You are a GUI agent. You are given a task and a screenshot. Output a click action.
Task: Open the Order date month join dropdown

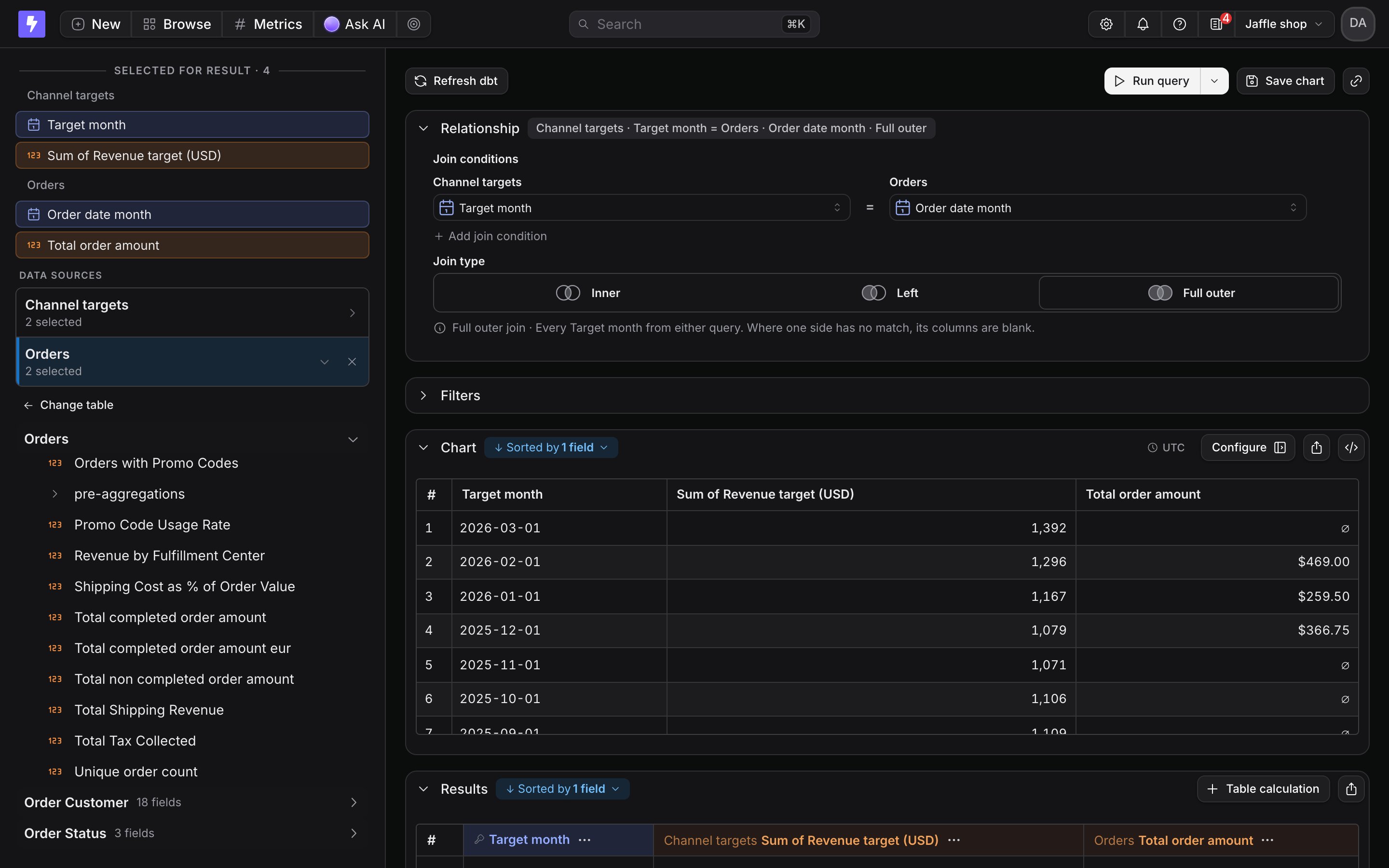point(1097,208)
